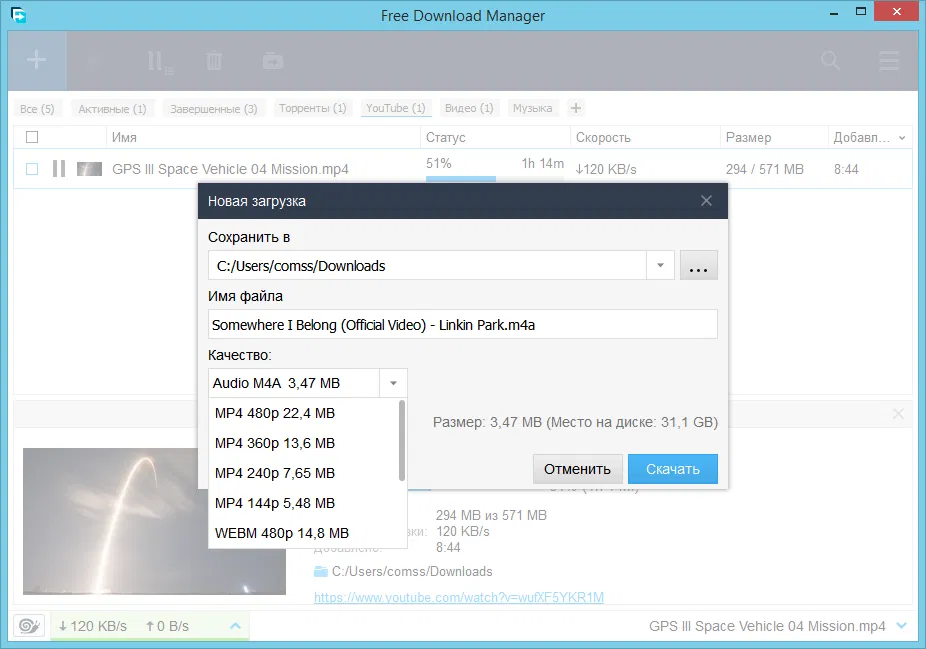This screenshot has height=649, width=926.
Task: Check the GPS III download row checkbox
Action: 32,169
